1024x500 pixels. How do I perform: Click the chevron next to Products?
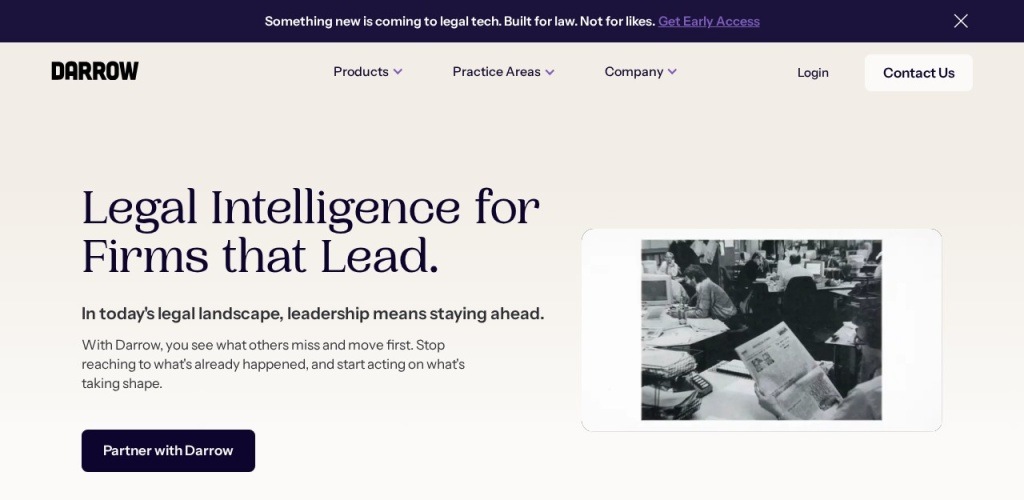point(398,72)
